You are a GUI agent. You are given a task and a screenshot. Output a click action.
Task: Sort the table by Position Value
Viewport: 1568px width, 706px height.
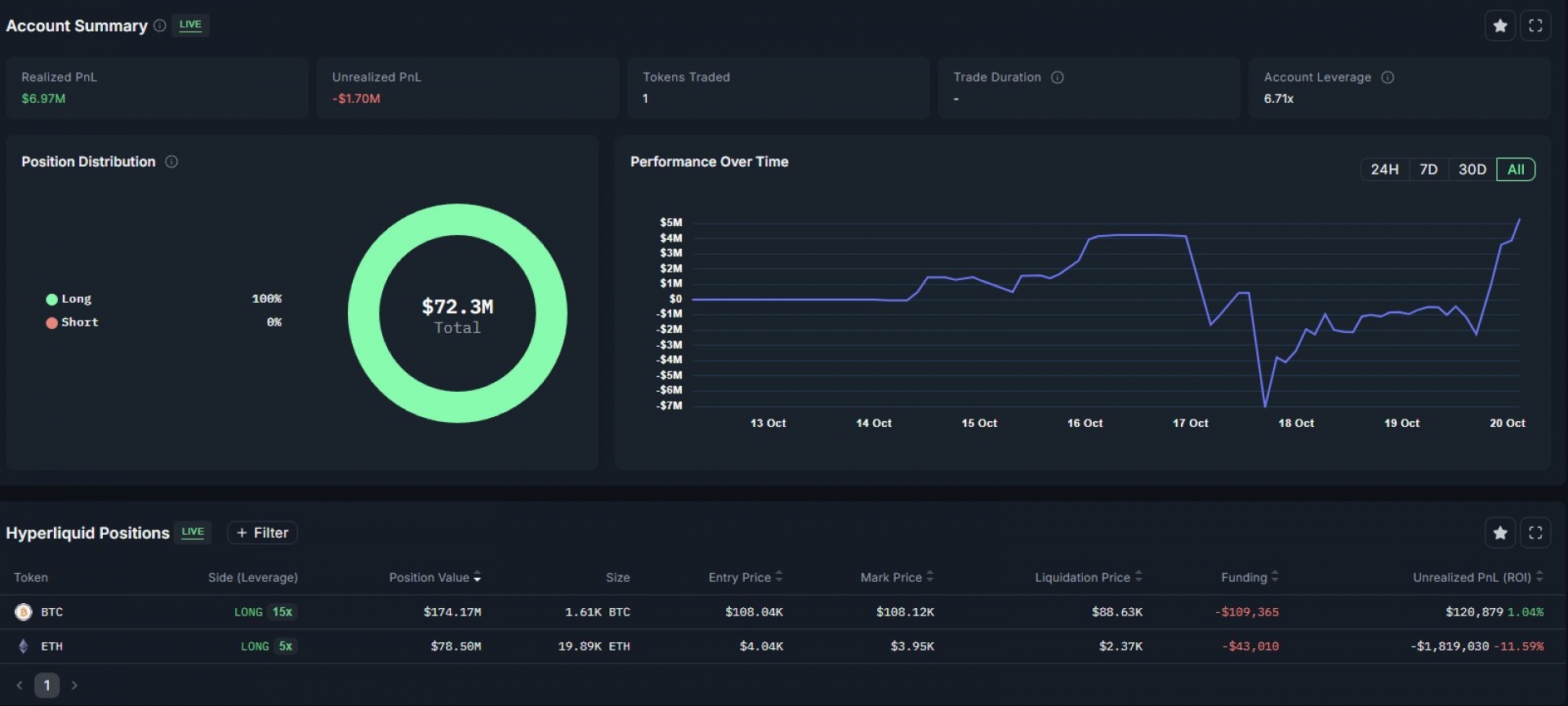tap(434, 578)
